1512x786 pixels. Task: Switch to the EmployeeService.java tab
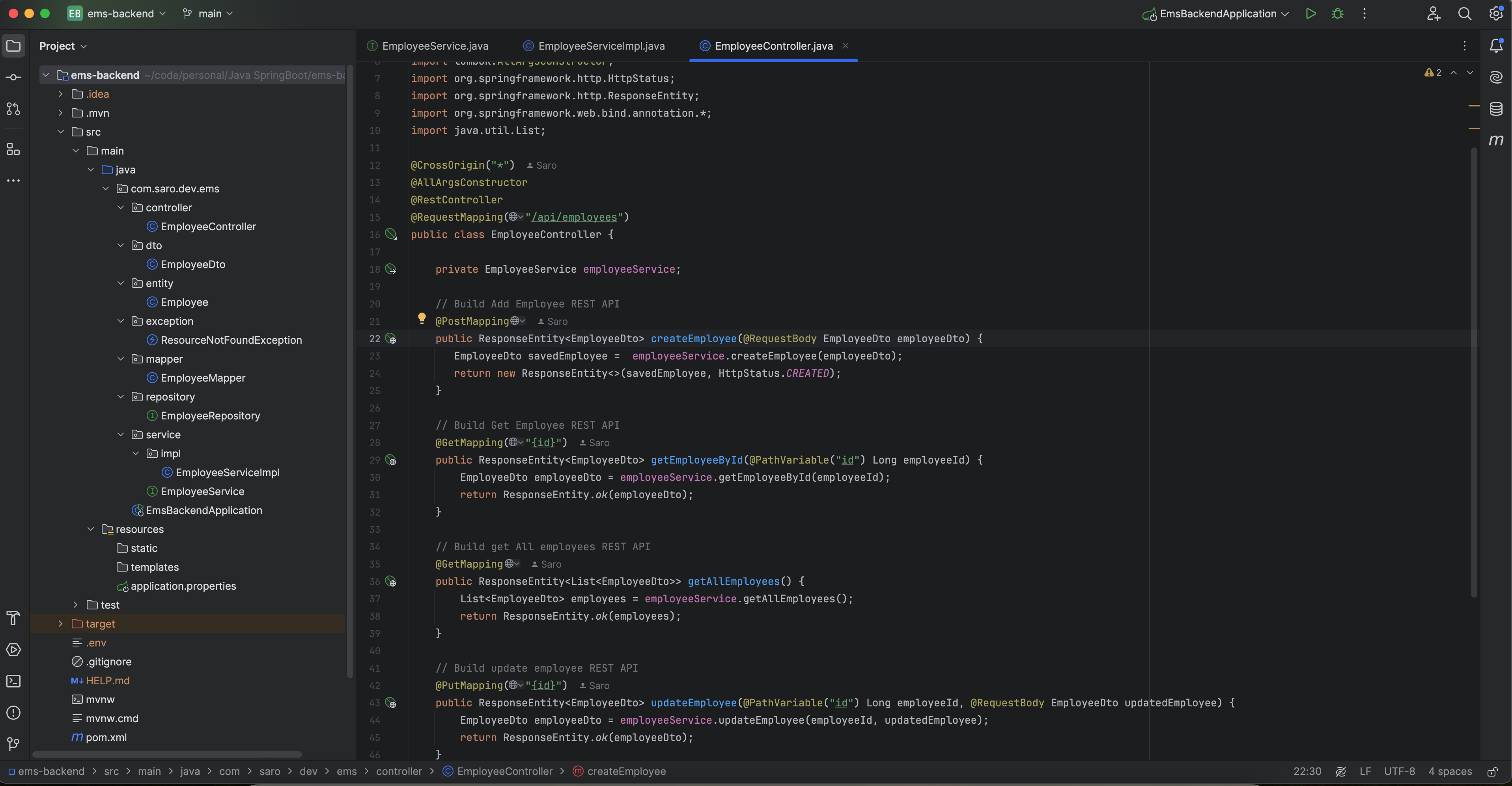(434, 46)
